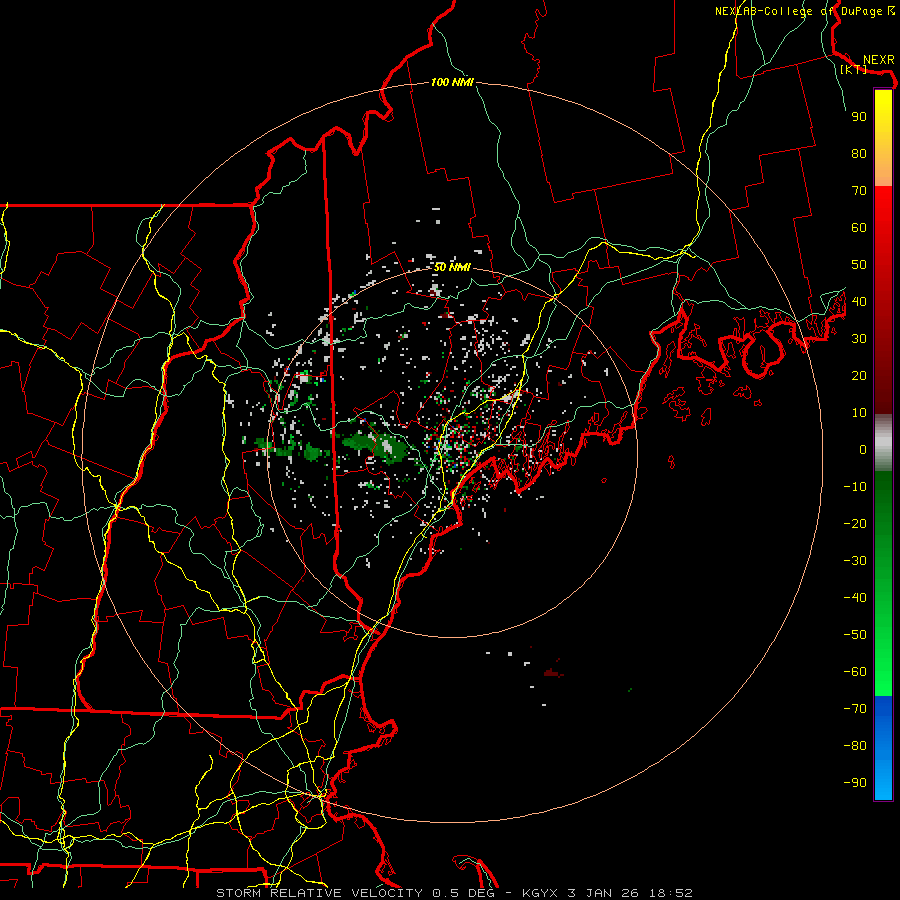Click the 50 NMI range ring label

(452, 267)
